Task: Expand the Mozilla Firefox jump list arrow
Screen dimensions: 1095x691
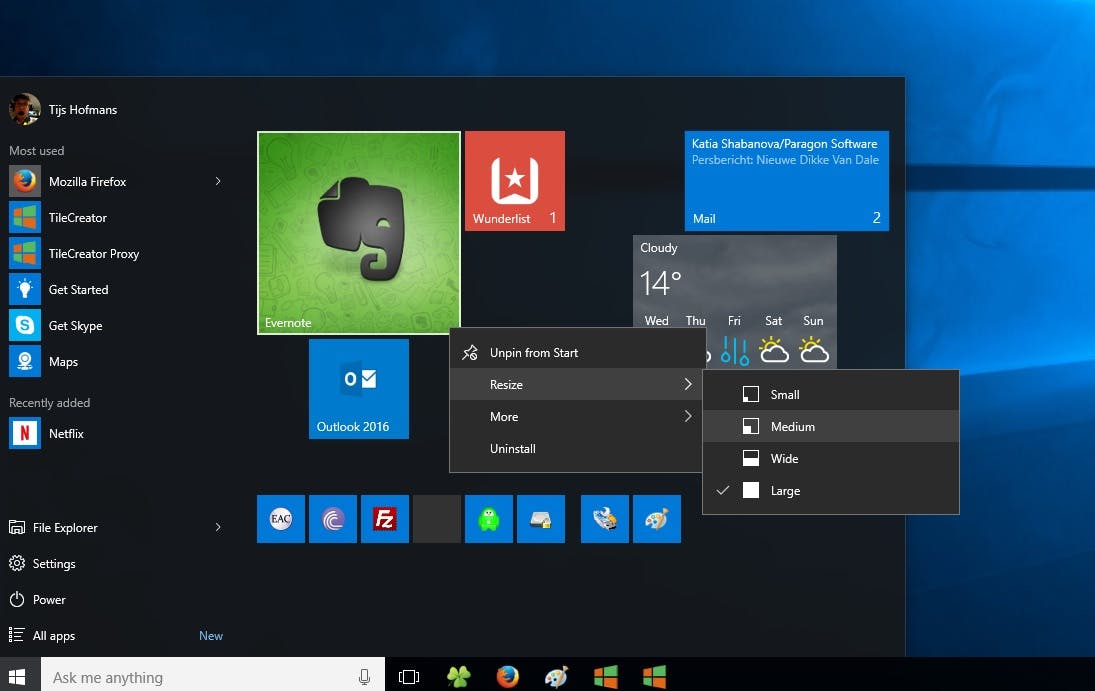Action: pyautogui.click(x=218, y=182)
